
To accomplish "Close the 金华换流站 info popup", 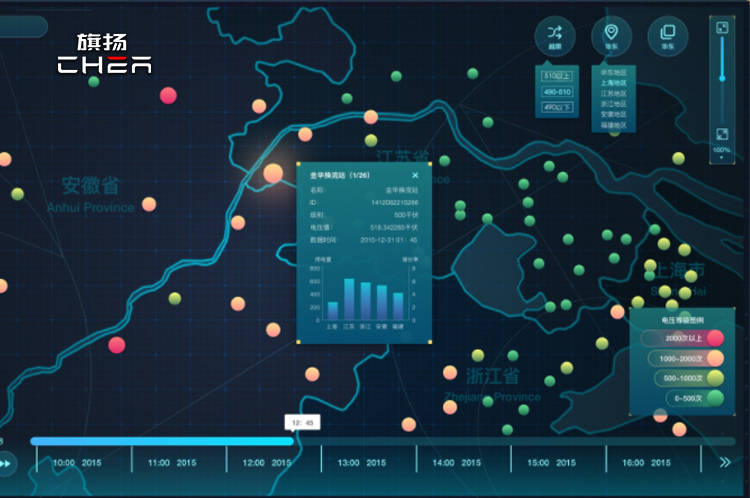I will pyautogui.click(x=415, y=175).
